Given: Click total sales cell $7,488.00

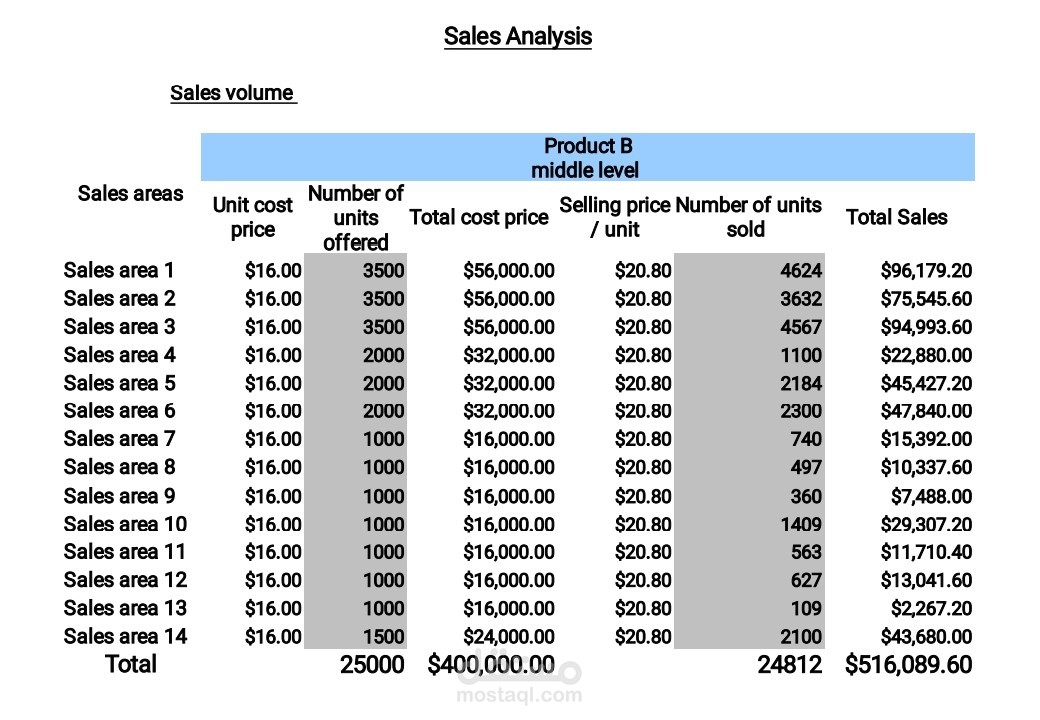Looking at the screenshot, I should [932, 496].
